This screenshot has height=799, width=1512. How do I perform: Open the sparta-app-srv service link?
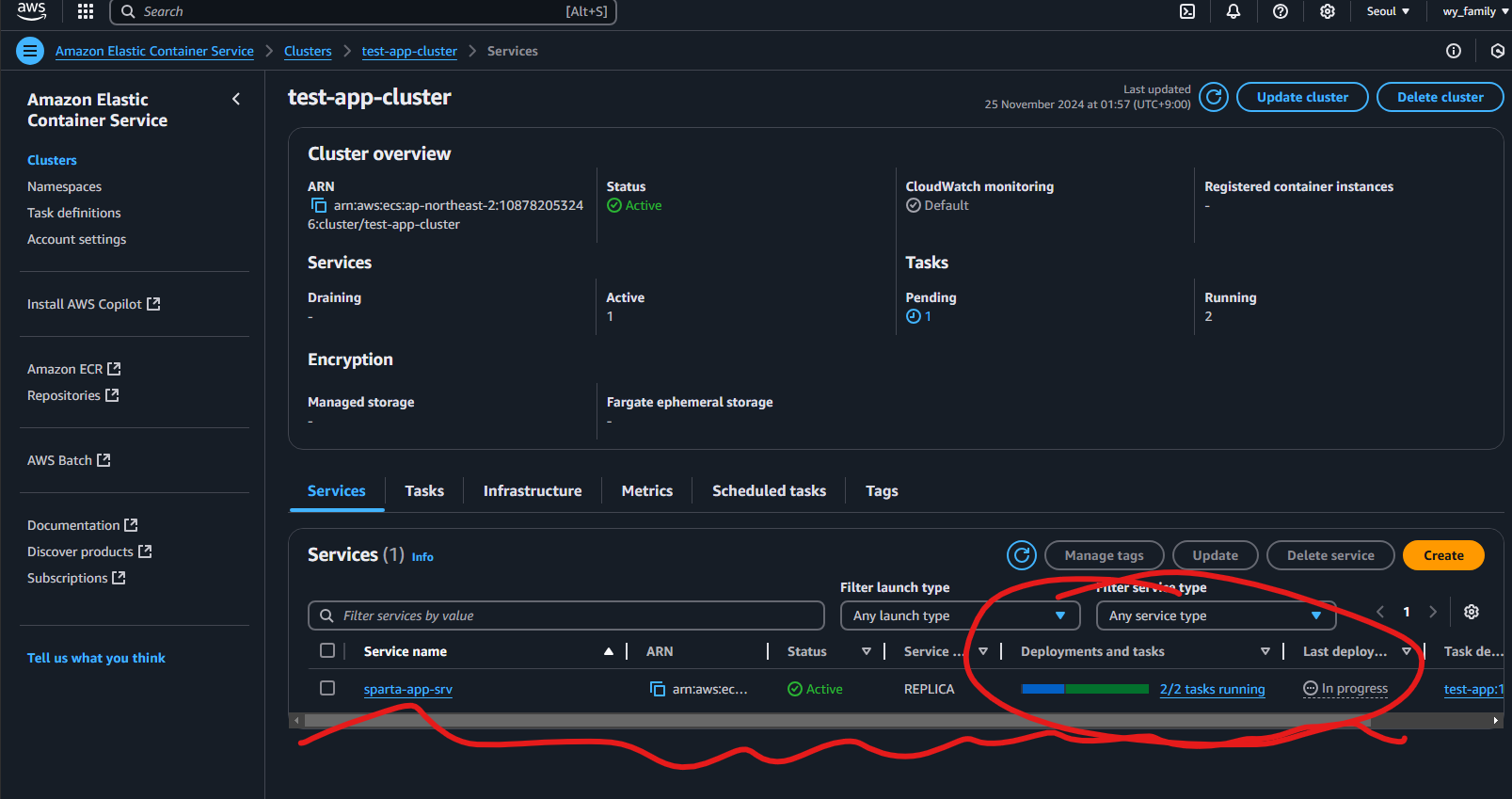coord(408,689)
